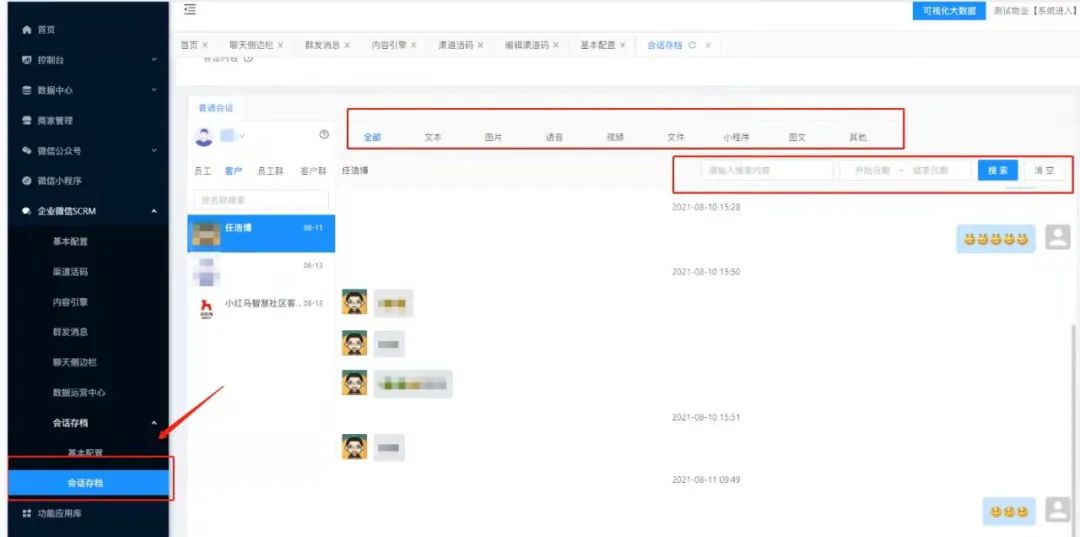The height and width of the screenshot is (537, 1080).
Task: Switch to the 聊天侧边栏 page tab
Action: tap(251, 45)
